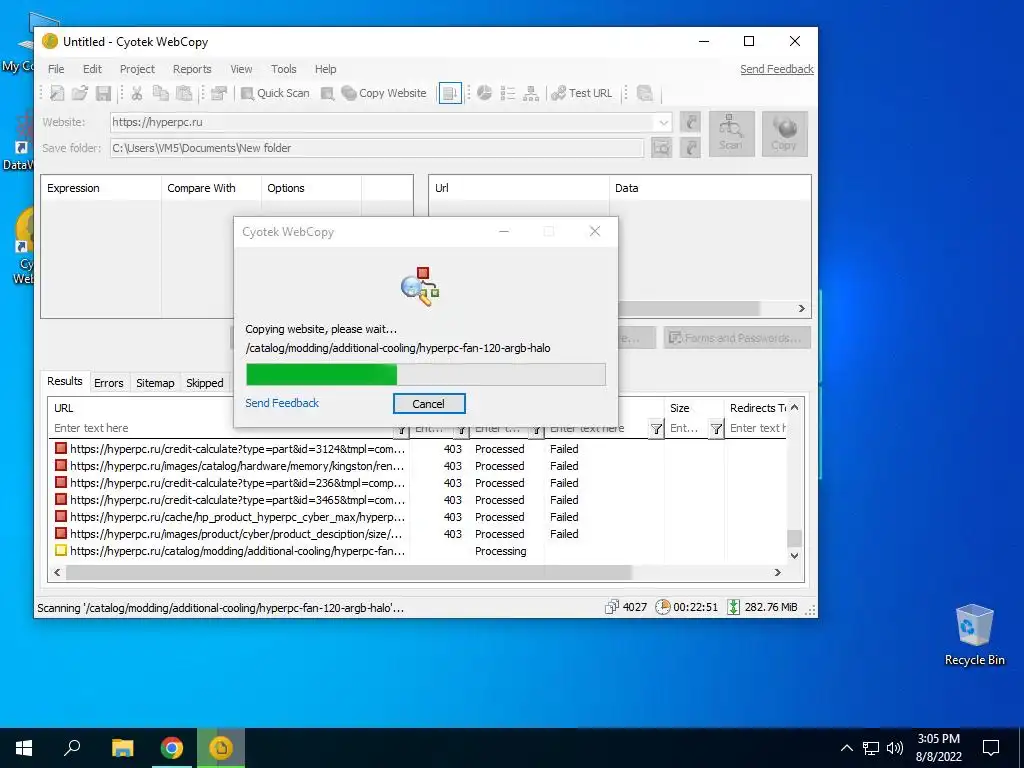Open the Reports menu
1024x768 pixels.
click(x=192, y=69)
